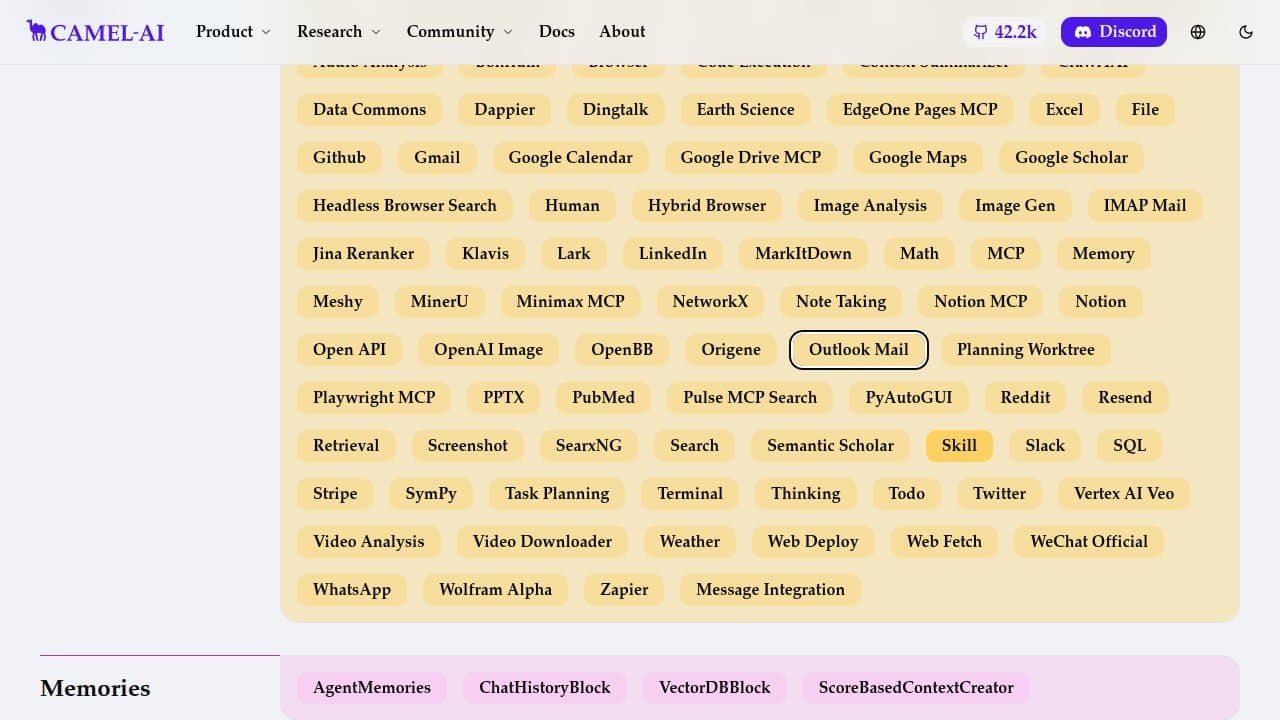Select the ScoreBasedContextCreator tag
The image size is (1280, 720).
pos(916,688)
